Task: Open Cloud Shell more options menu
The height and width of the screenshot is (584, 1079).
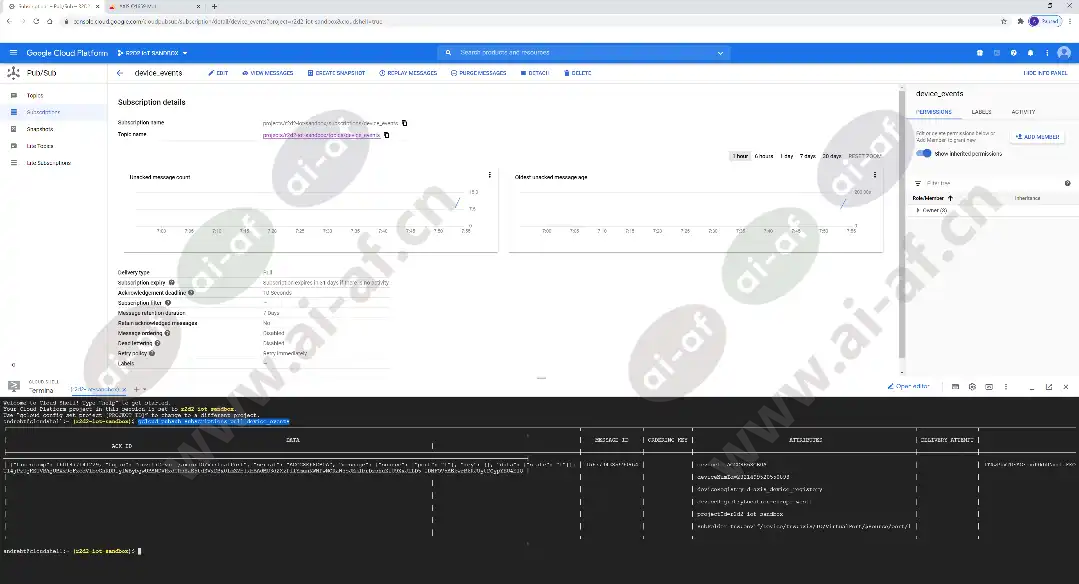Action: tap(1006, 387)
